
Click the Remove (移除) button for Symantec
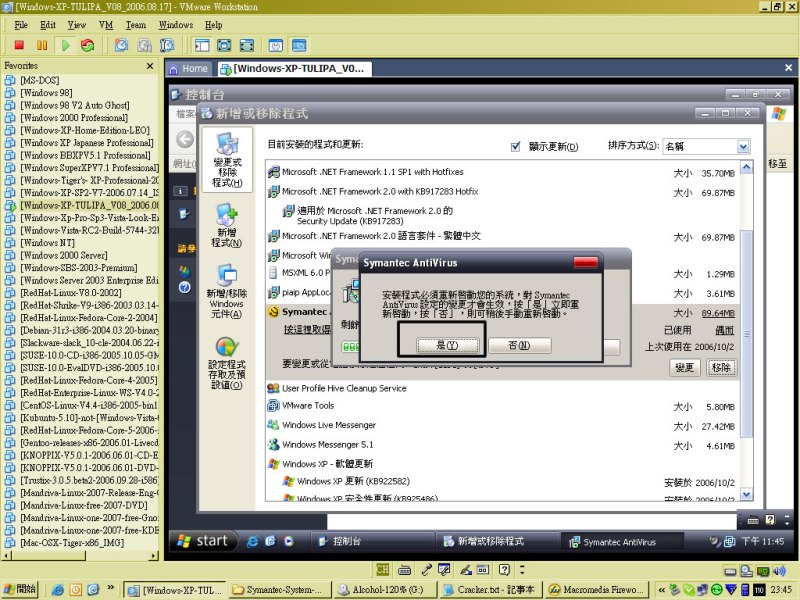click(x=721, y=367)
